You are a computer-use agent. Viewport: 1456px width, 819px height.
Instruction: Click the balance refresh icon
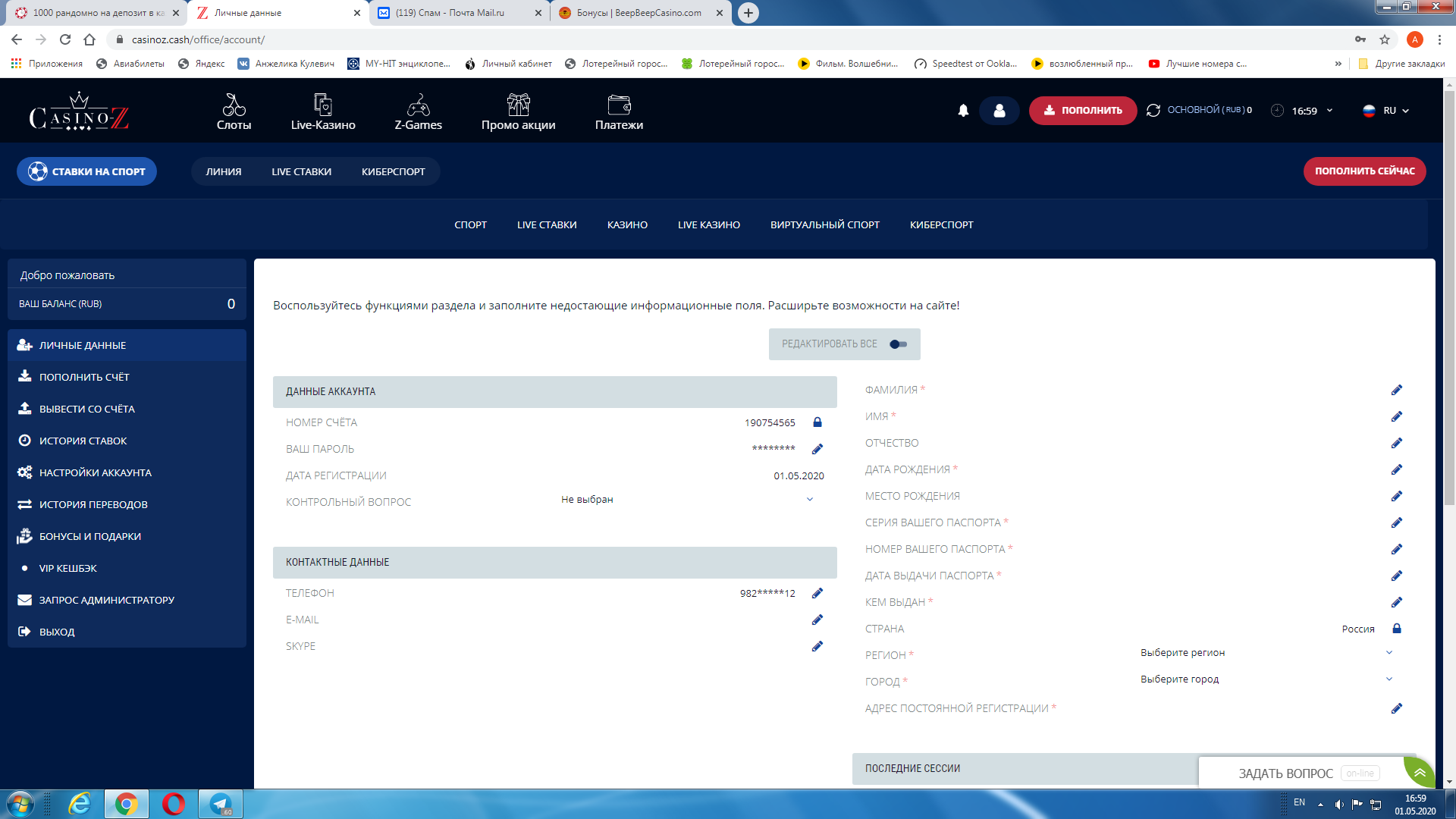pos(1153,111)
